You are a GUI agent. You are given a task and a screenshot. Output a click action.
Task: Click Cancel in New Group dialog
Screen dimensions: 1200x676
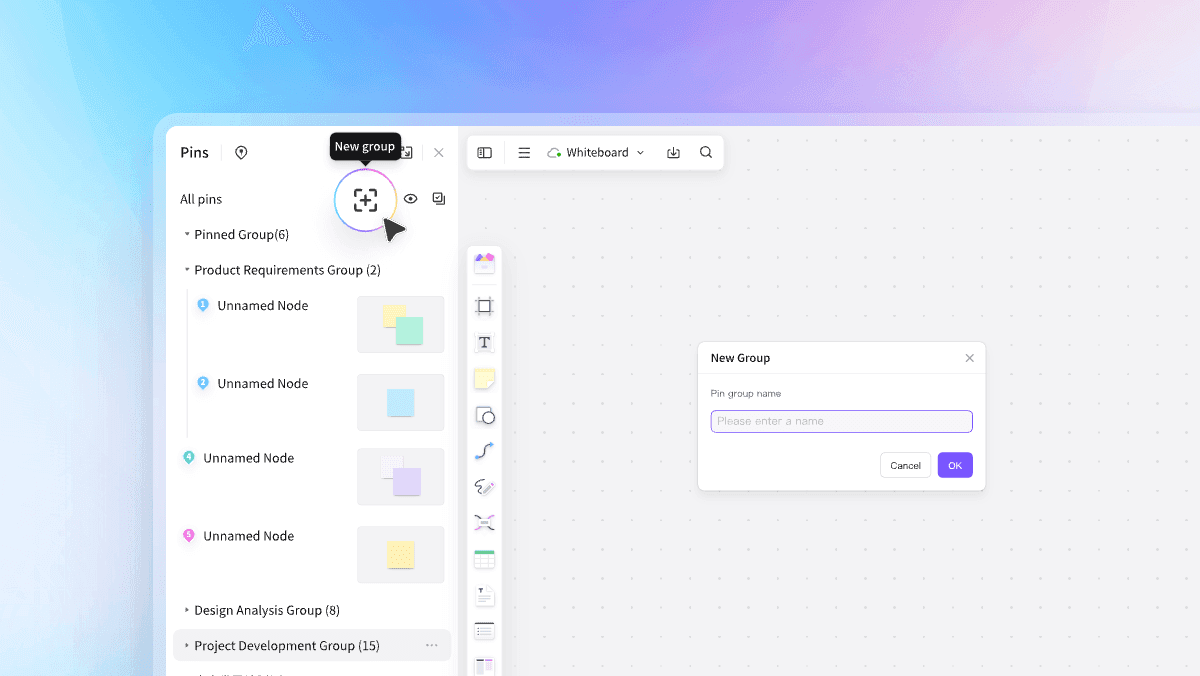(x=905, y=465)
